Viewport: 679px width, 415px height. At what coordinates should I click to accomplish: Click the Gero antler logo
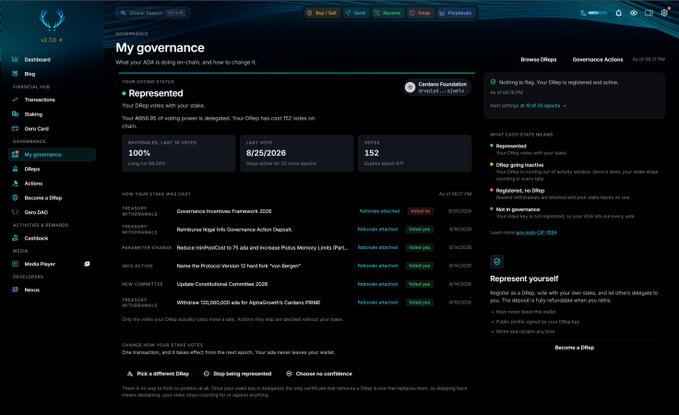(x=52, y=19)
